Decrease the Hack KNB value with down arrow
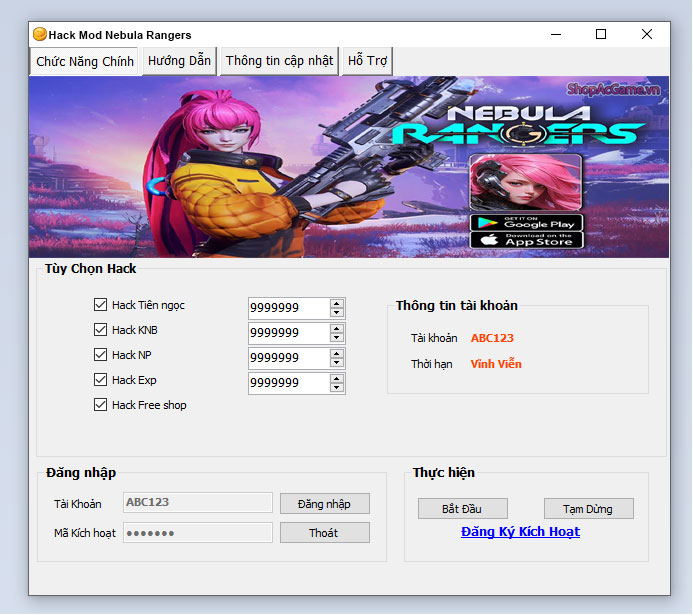 click(x=337, y=338)
